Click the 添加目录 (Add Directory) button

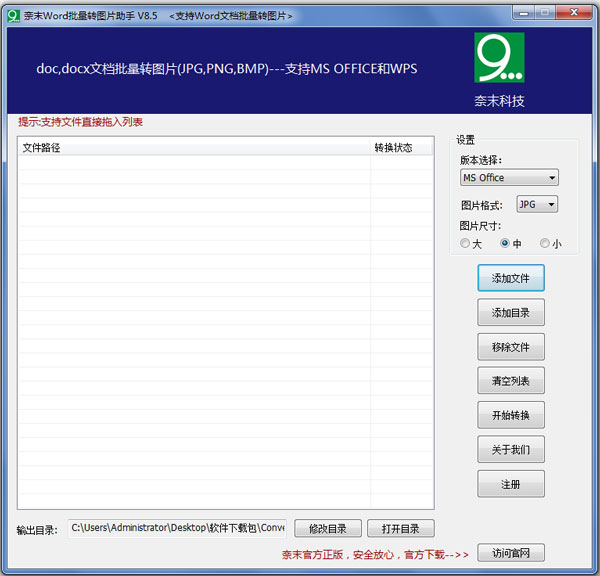511,313
